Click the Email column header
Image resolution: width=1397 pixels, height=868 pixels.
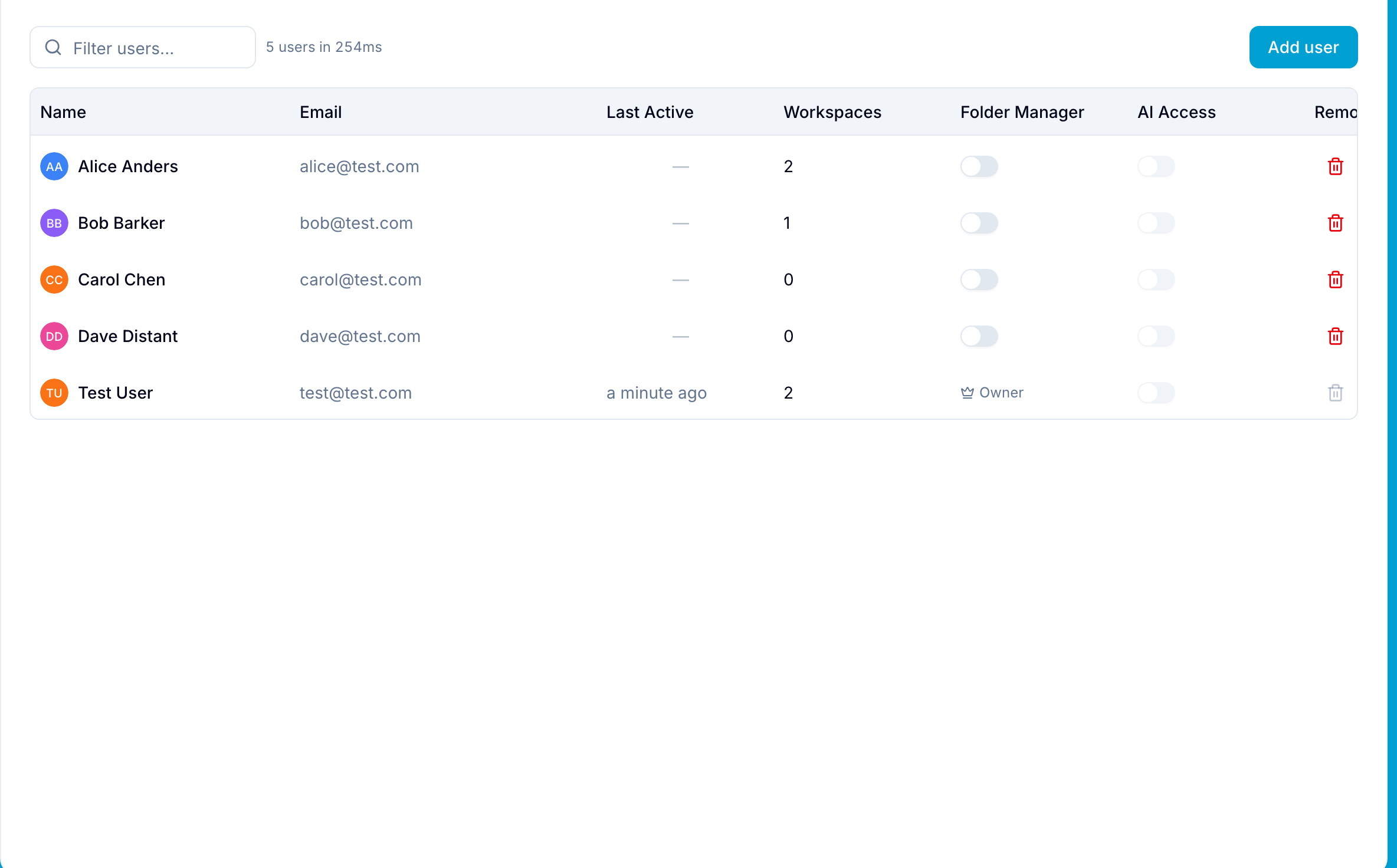click(x=321, y=112)
